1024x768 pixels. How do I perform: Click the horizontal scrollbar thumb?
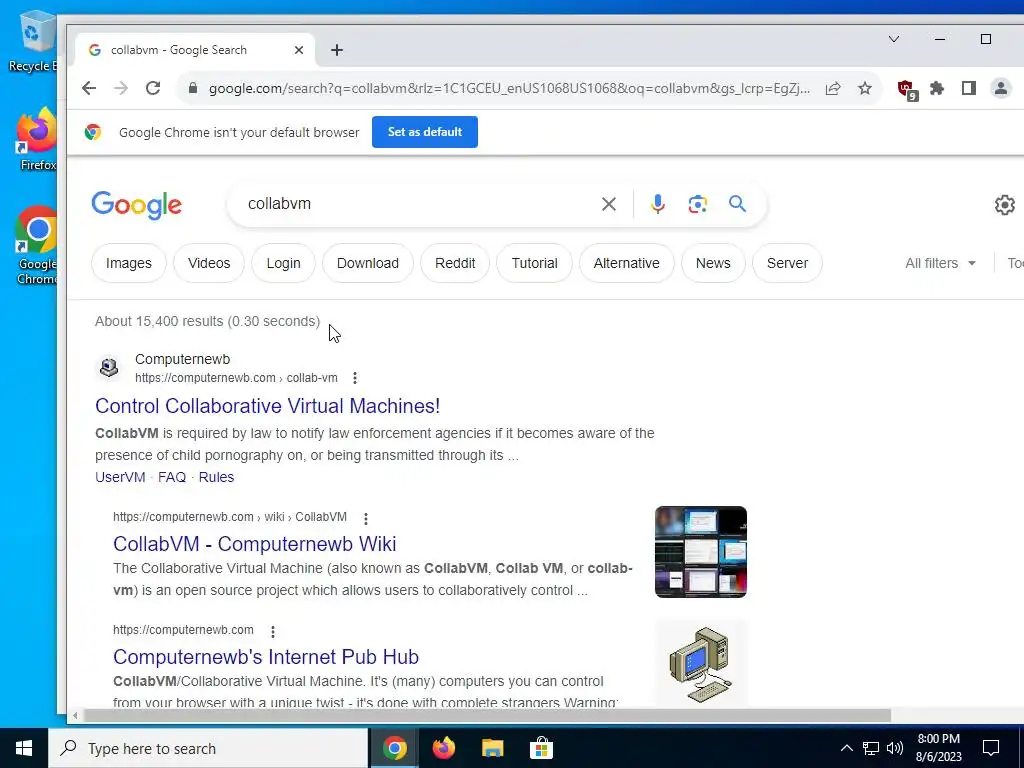[x=487, y=716]
